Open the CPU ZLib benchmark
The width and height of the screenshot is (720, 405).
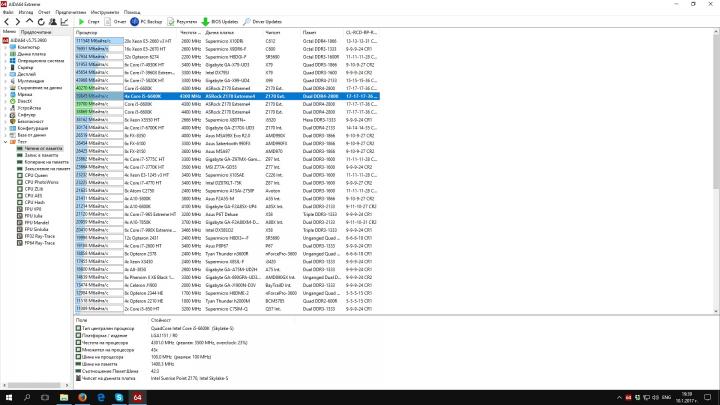[34, 189]
